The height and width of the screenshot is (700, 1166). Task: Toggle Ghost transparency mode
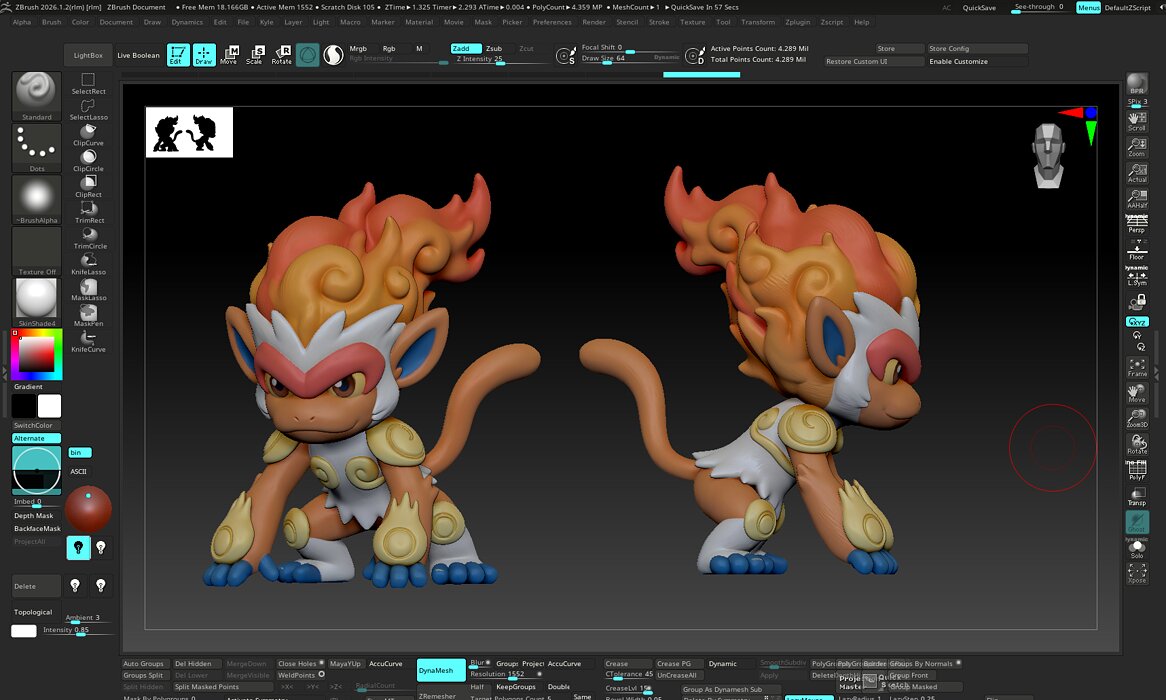click(x=1137, y=521)
